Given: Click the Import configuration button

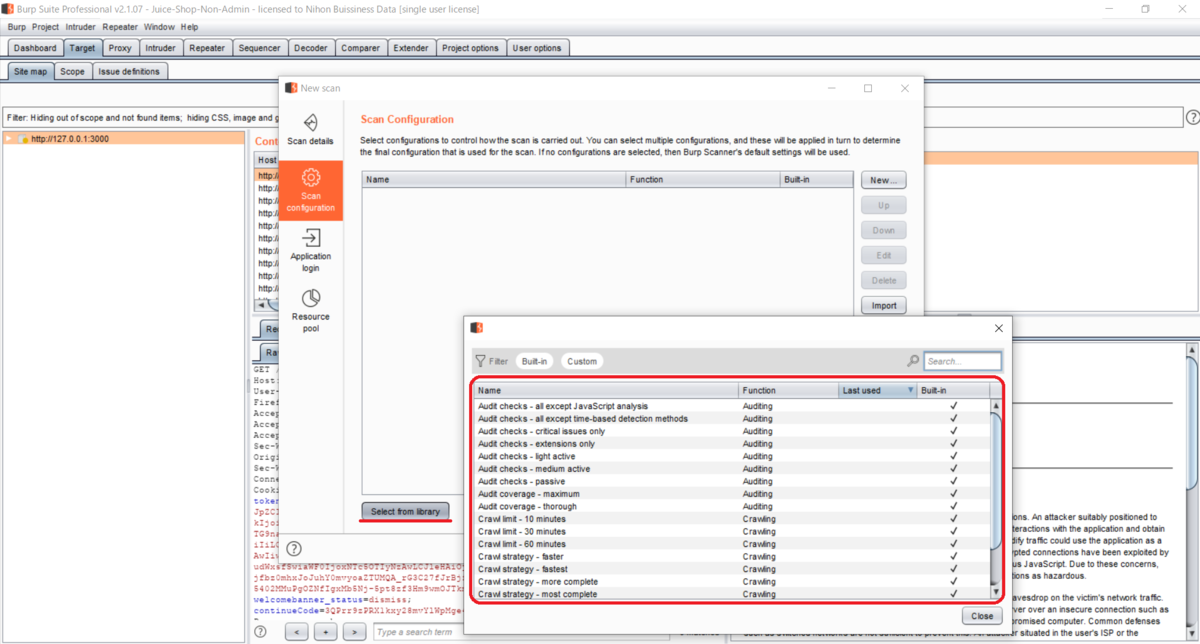Looking at the screenshot, I should [x=883, y=305].
